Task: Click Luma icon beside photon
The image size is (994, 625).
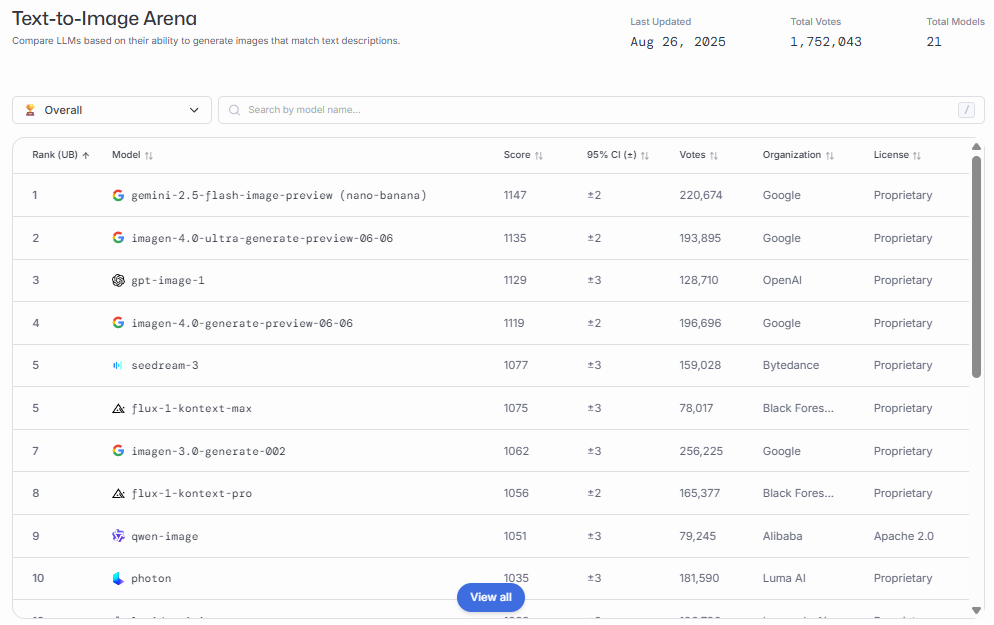Action: pyautogui.click(x=118, y=578)
